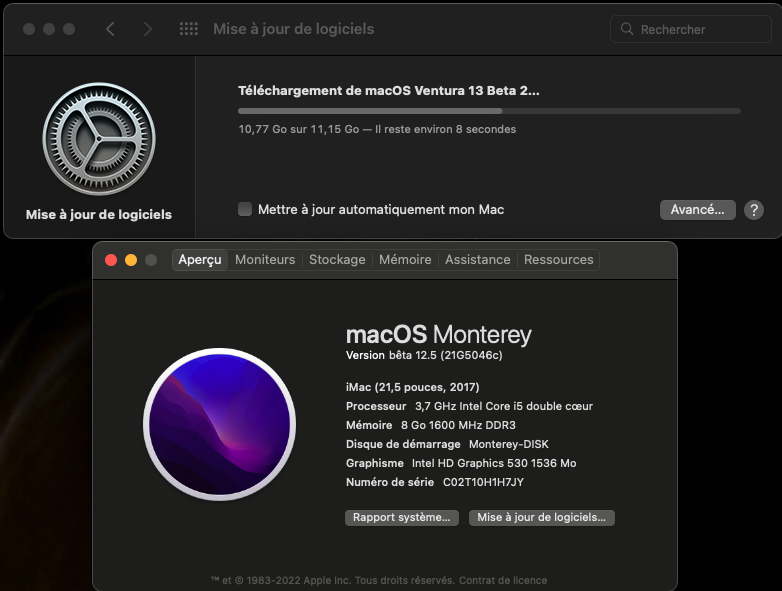This screenshot has width=782, height=591.
Task: Click the macOS Monterey heading
Action: click(439, 334)
